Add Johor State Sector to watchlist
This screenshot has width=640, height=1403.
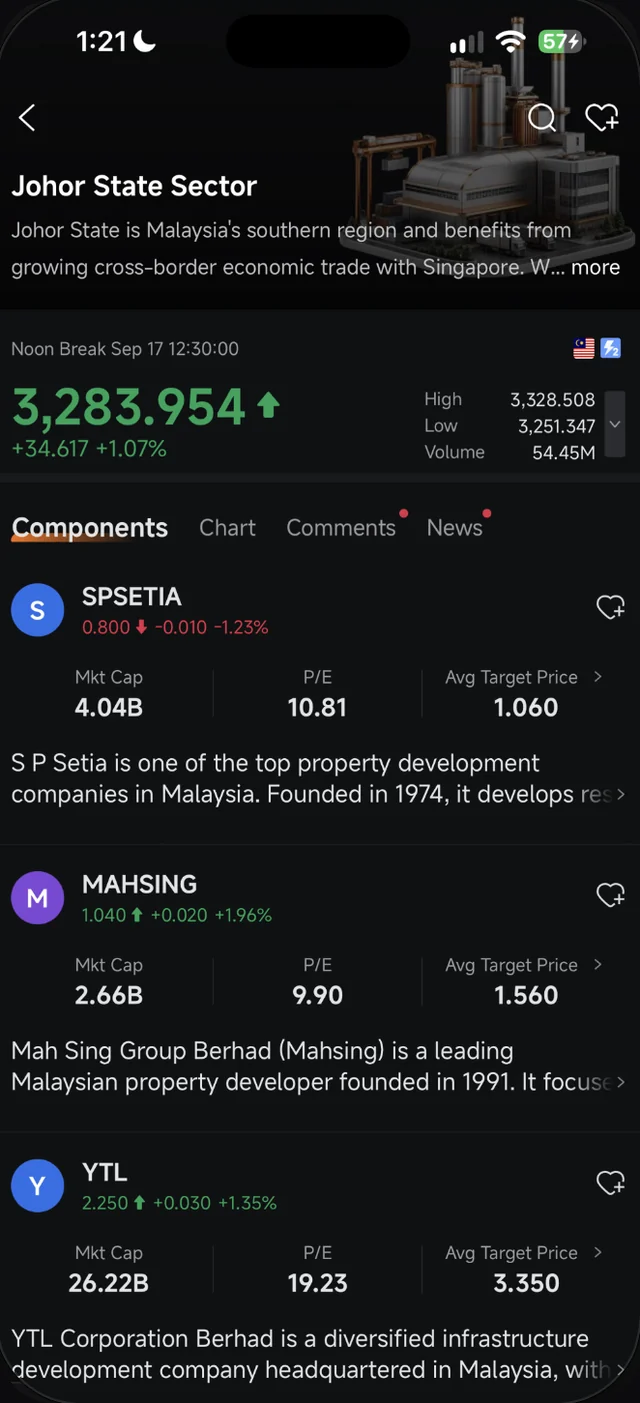pos(602,118)
